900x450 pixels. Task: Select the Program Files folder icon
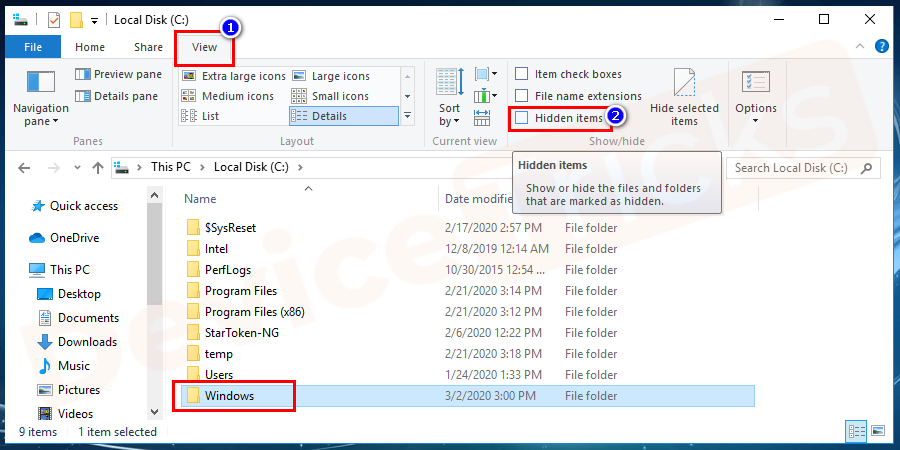coord(193,291)
